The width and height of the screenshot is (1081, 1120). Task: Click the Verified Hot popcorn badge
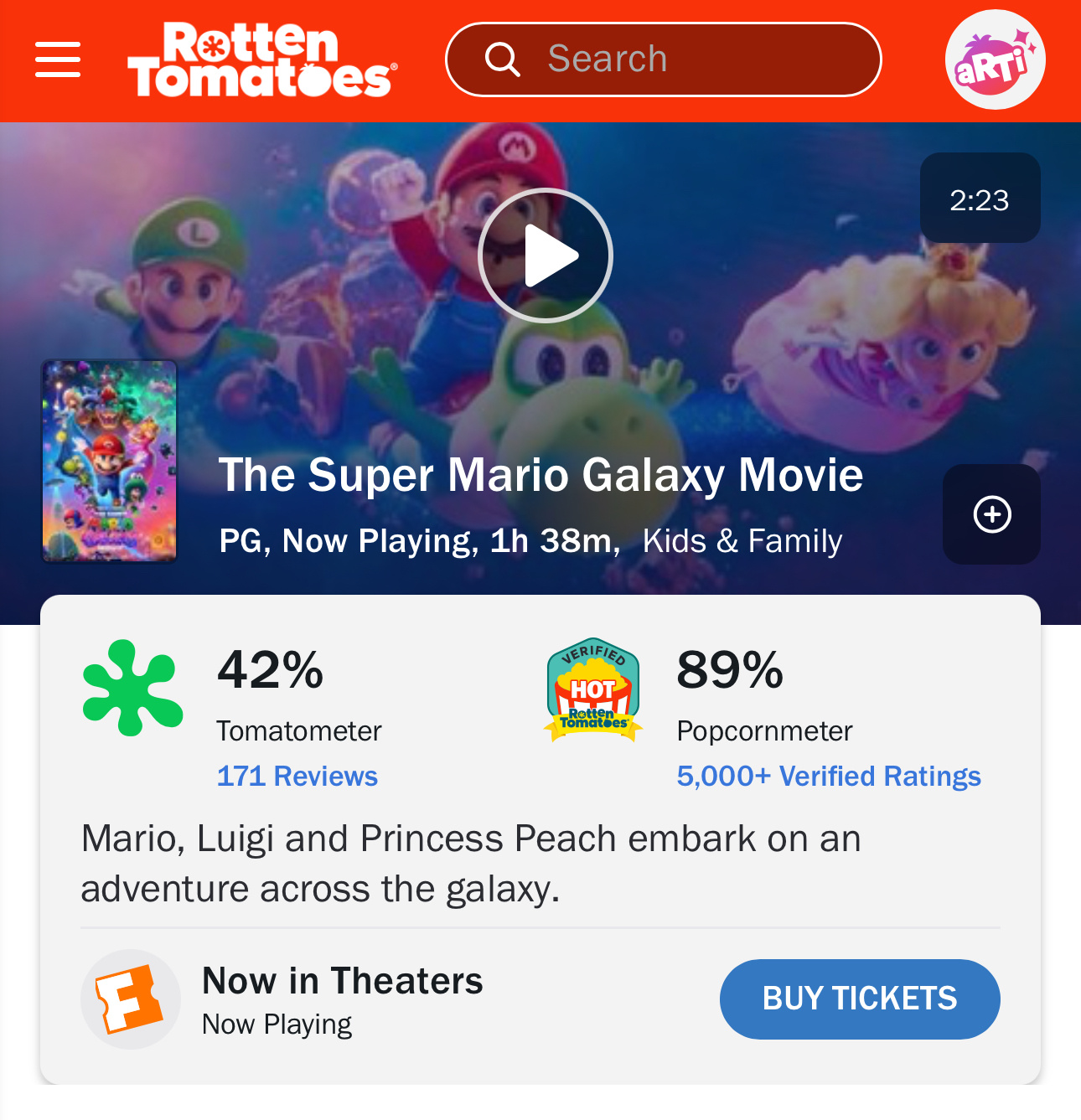coord(593,689)
